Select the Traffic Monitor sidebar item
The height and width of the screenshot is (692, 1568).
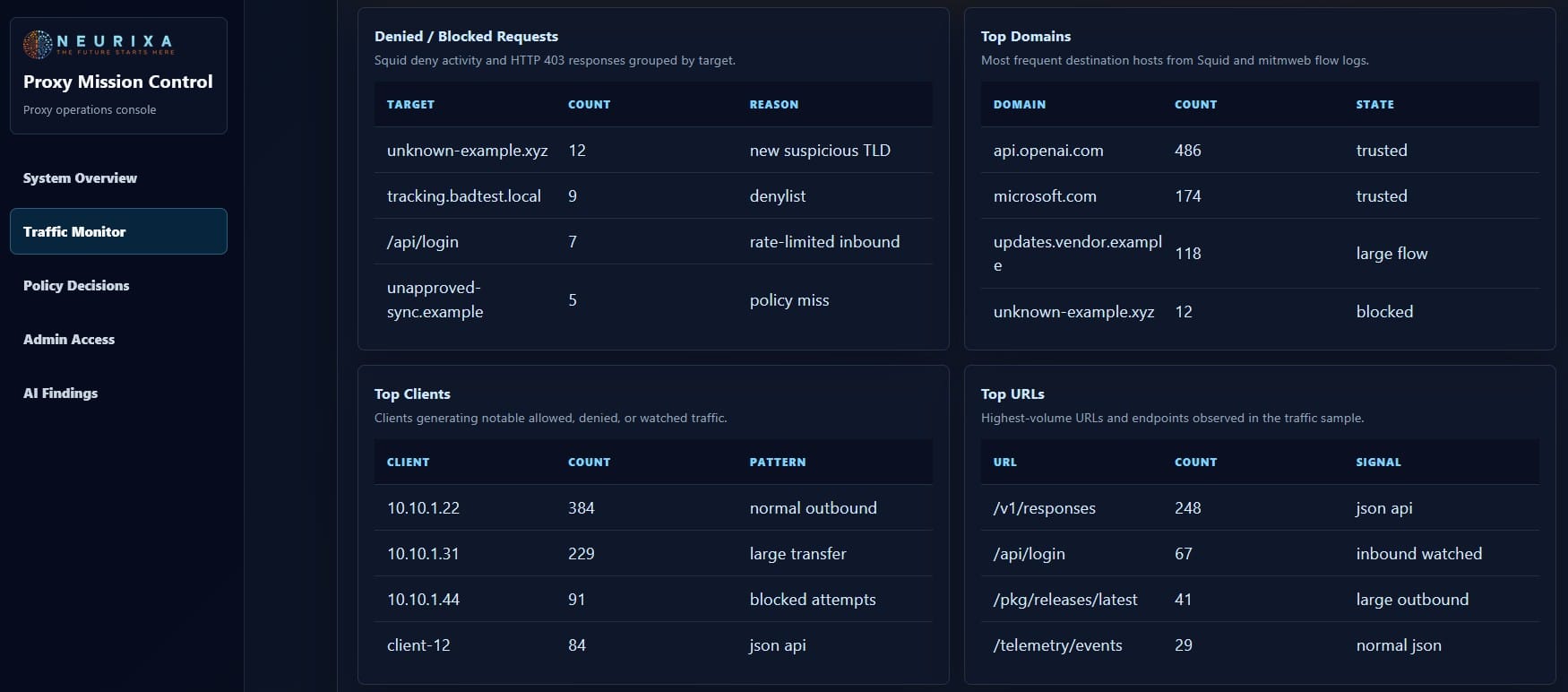tap(118, 231)
